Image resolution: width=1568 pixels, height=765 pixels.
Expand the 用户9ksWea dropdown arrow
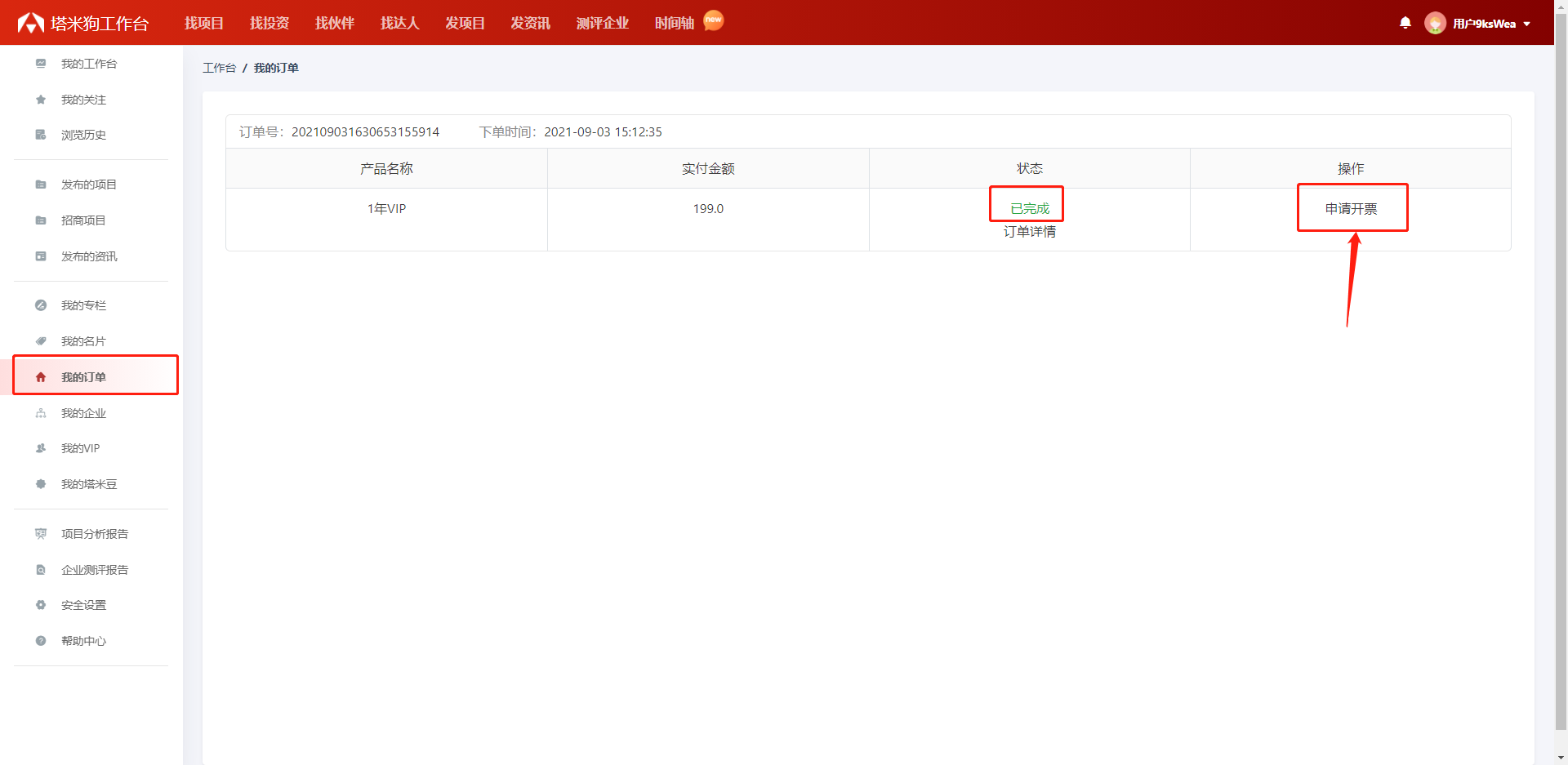(1526, 24)
